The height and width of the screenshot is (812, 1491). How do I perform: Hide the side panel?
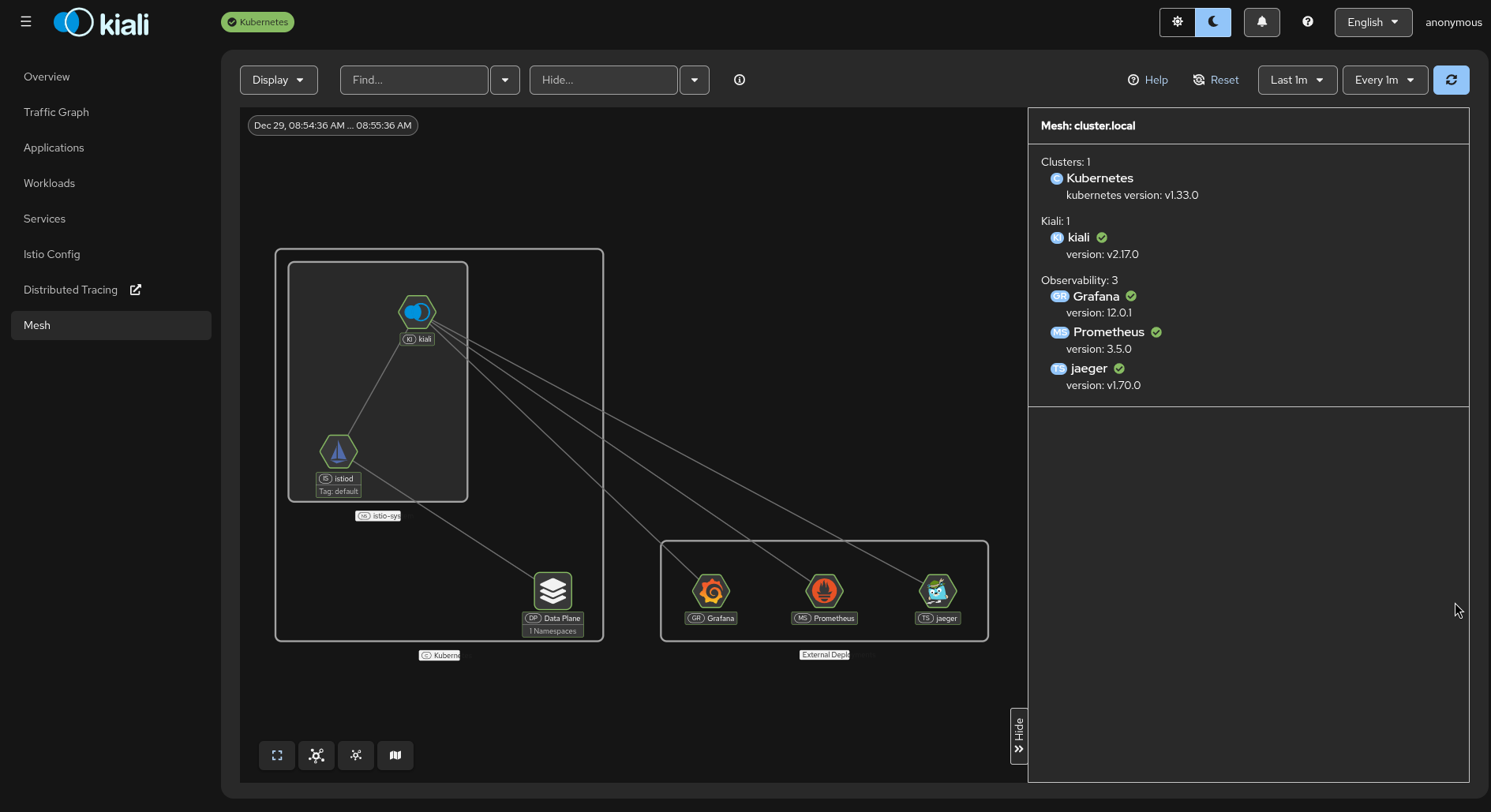pos(1019,735)
